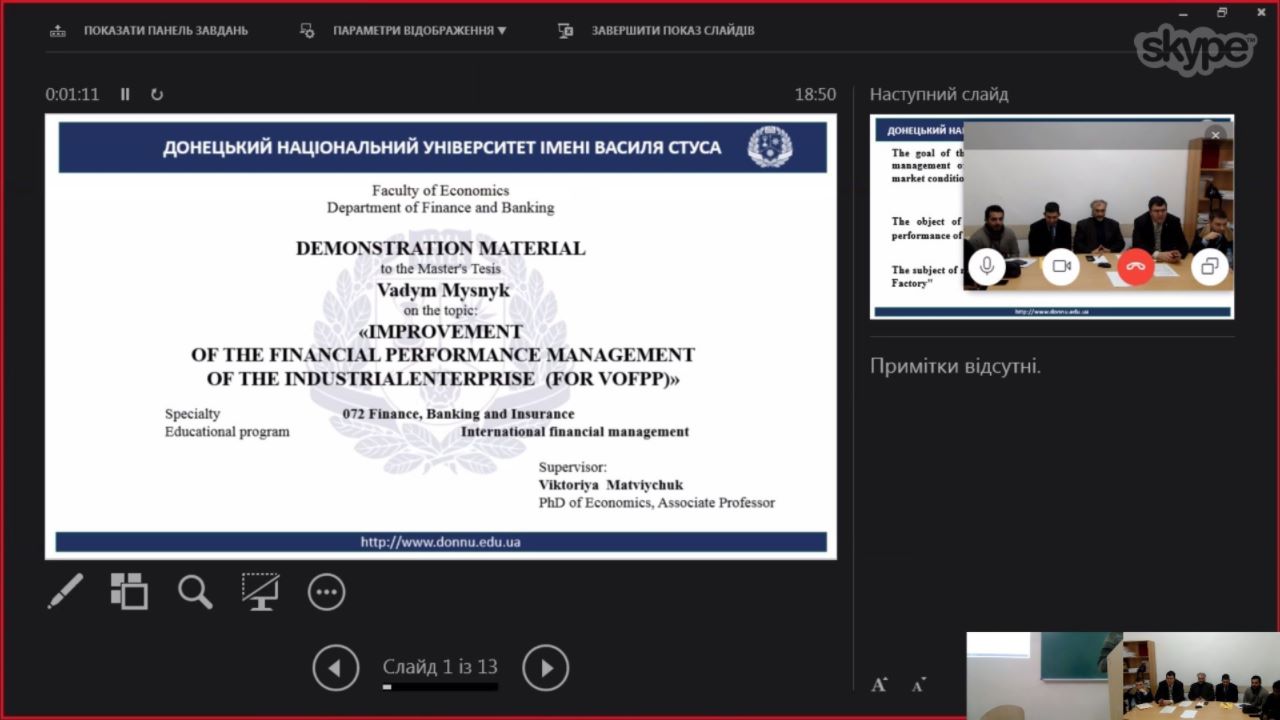Viewport: 1280px width, 720px height.
Task: Click the DEMONSTRATION MATERIAL heading
Action: [x=441, y=248]
